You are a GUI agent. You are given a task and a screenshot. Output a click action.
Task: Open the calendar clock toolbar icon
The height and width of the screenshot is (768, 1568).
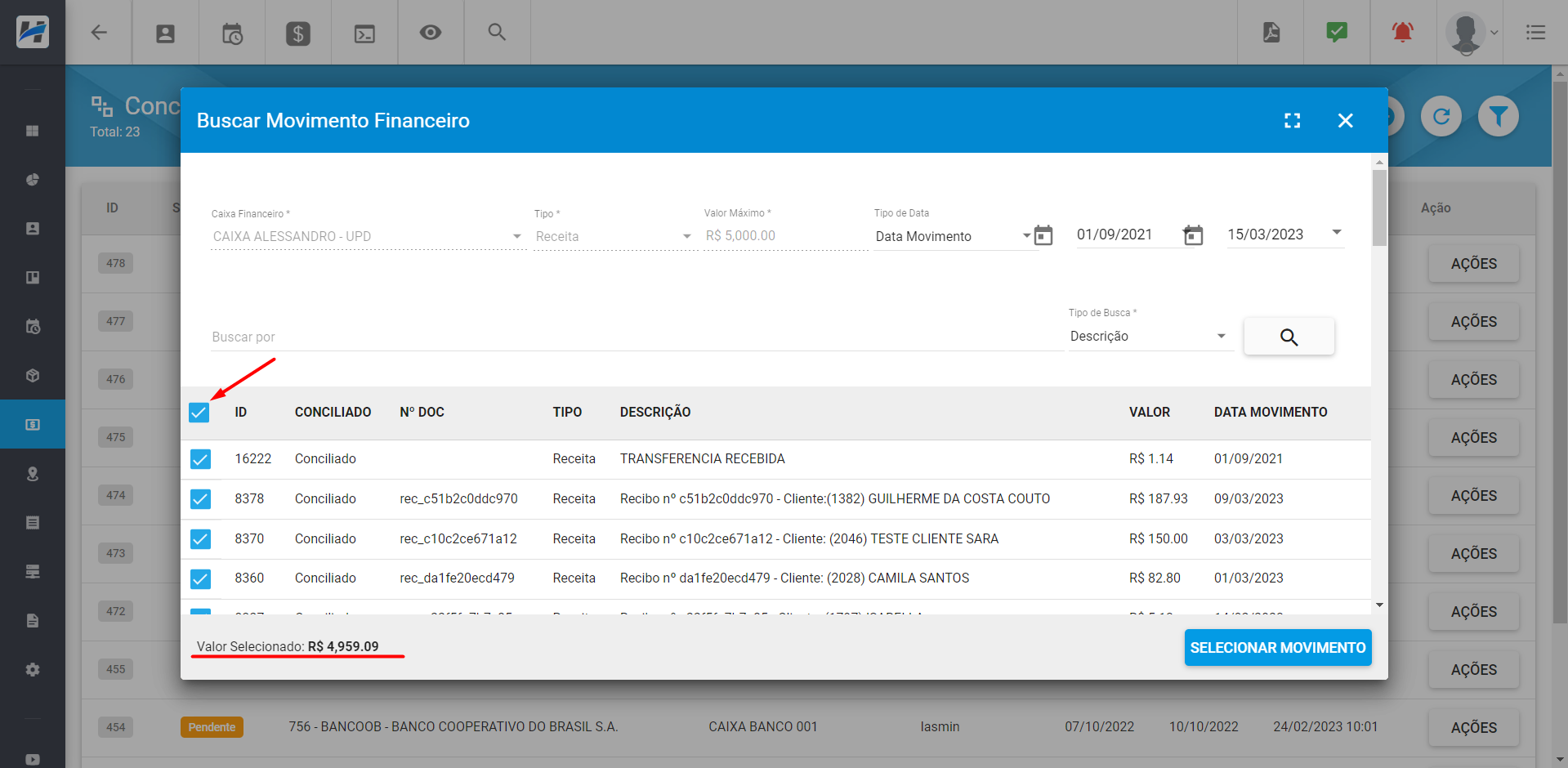(232, 33)
